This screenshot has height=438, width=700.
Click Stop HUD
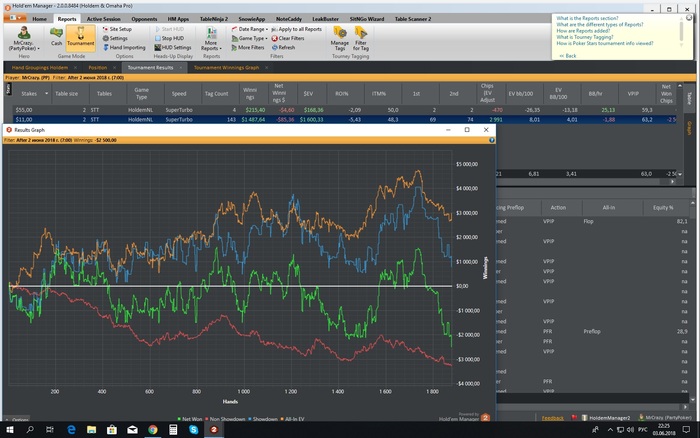pos(169,38)
